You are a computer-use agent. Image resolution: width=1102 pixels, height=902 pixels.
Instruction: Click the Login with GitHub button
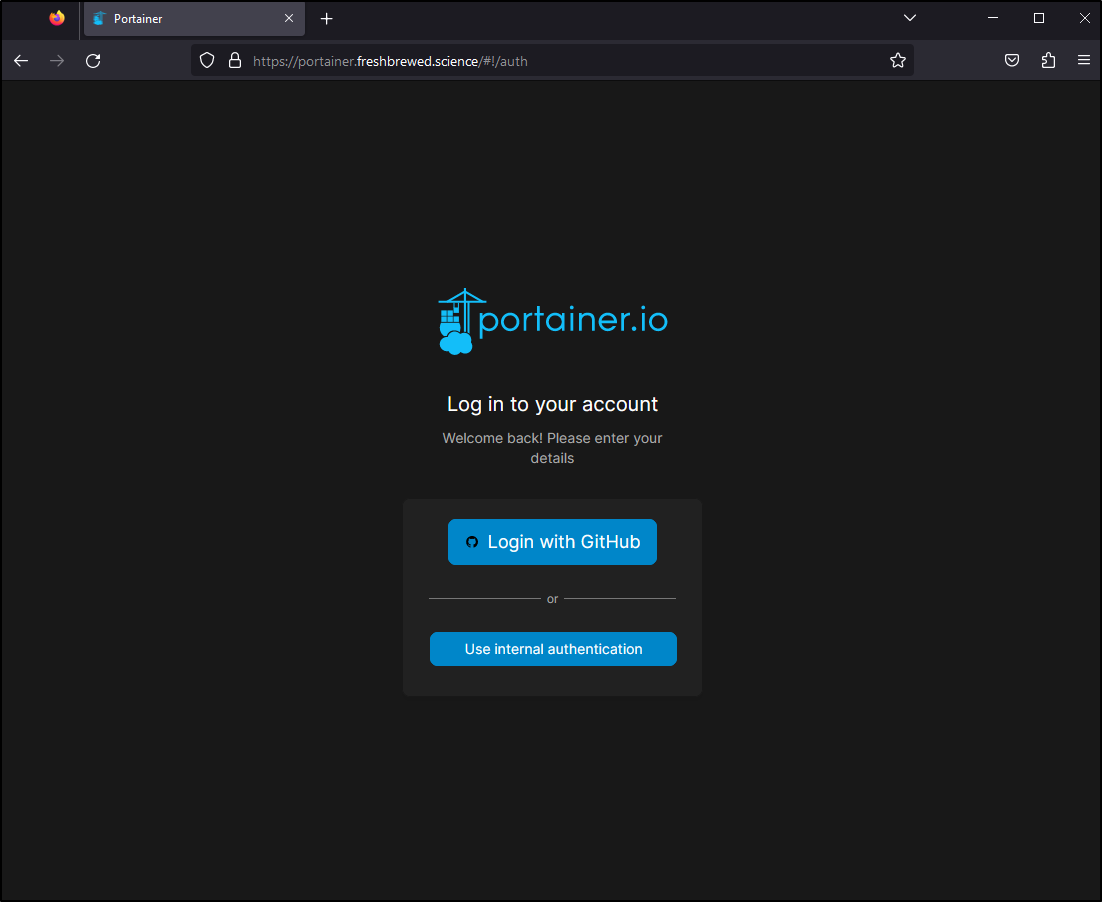pyautogui.click(x=552, y=542)
